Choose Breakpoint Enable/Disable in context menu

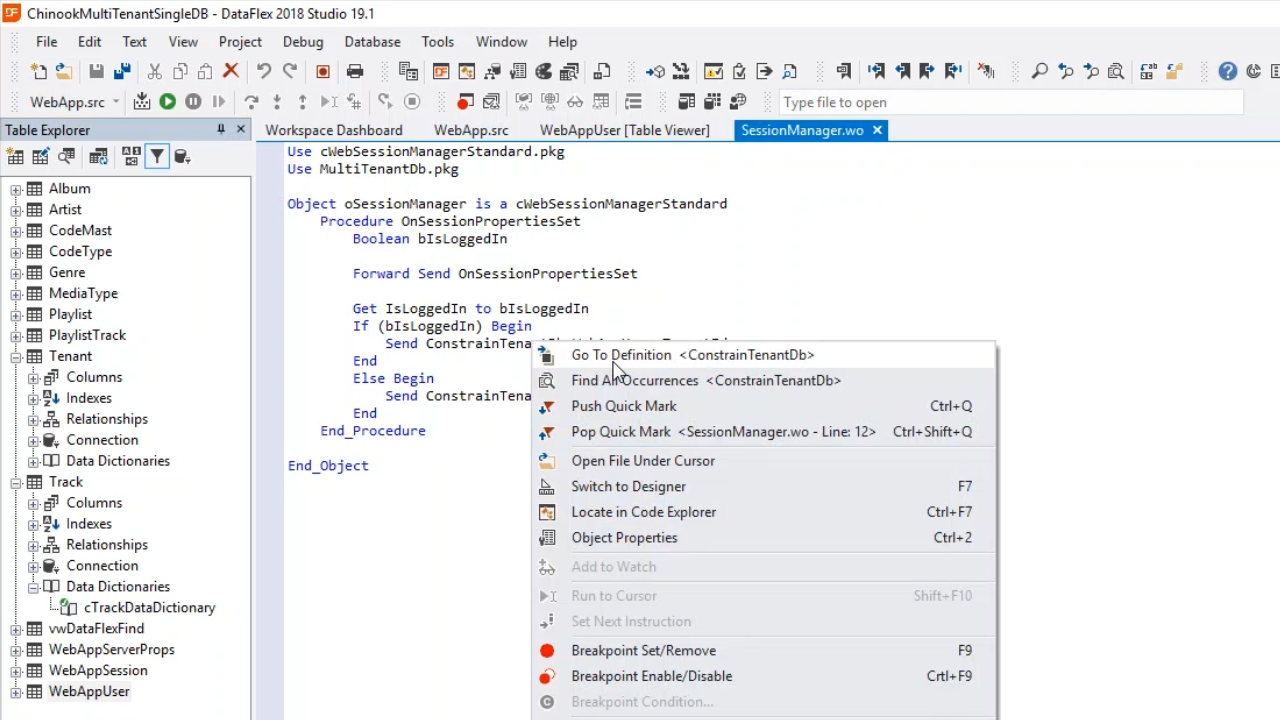(651, 676)
